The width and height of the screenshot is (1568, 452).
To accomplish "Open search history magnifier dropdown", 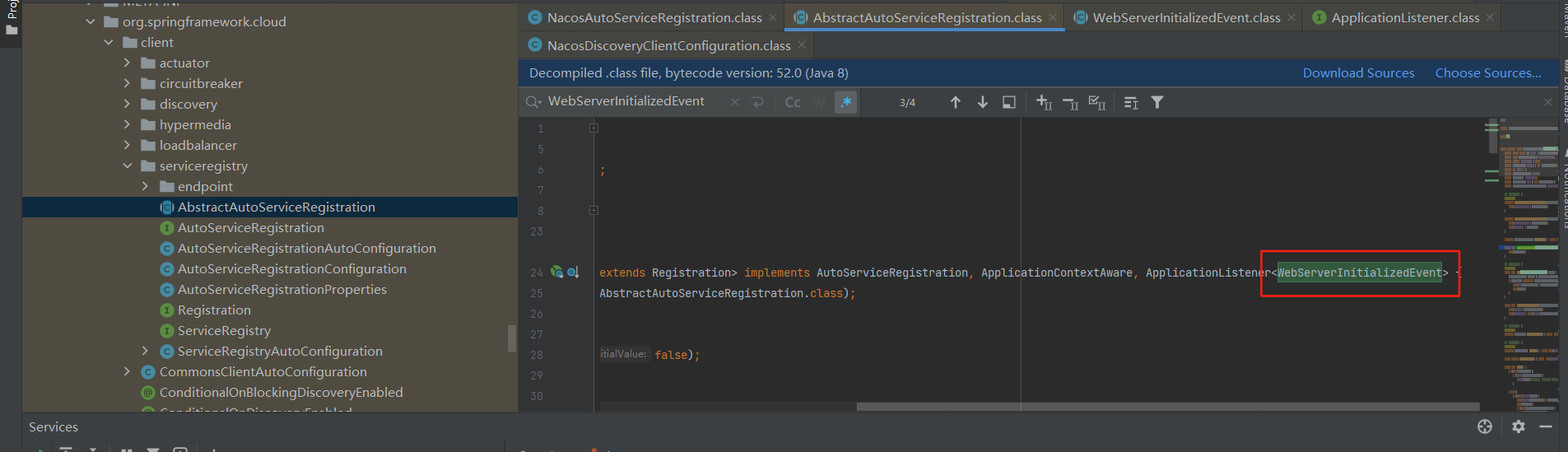I will [533, 102].
